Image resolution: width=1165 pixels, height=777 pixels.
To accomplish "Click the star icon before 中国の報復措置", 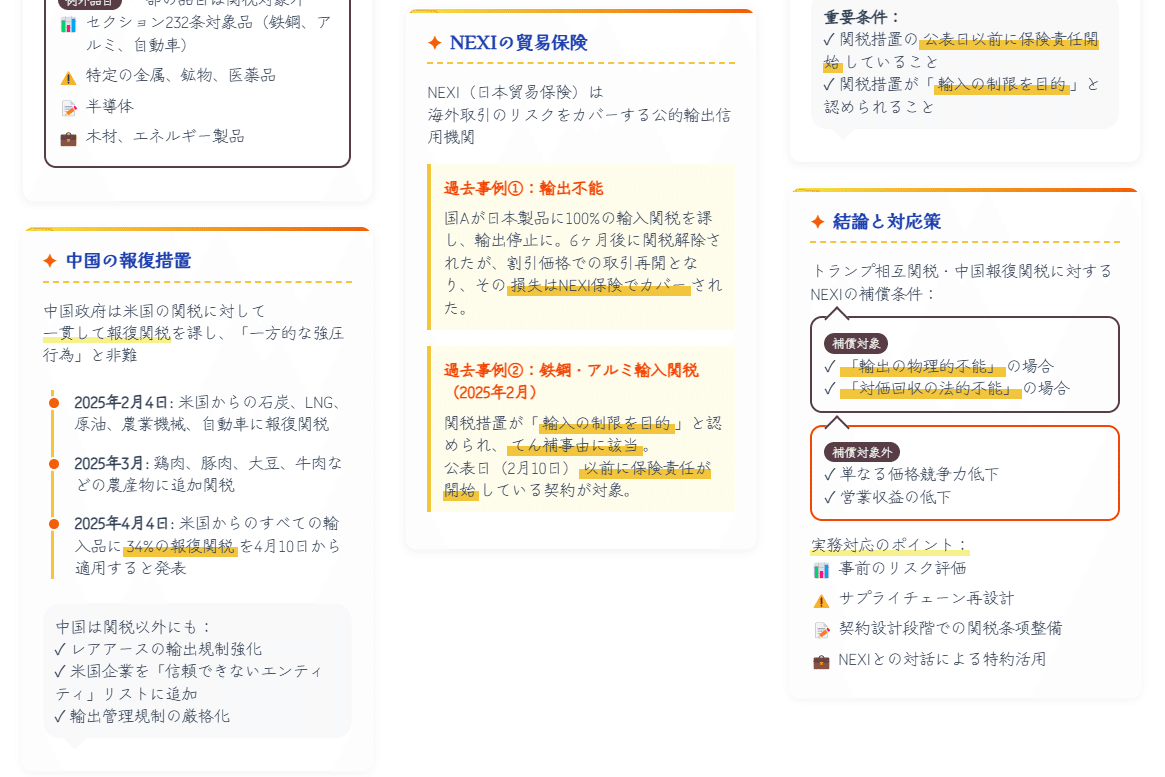I will (x=50, y=261).
